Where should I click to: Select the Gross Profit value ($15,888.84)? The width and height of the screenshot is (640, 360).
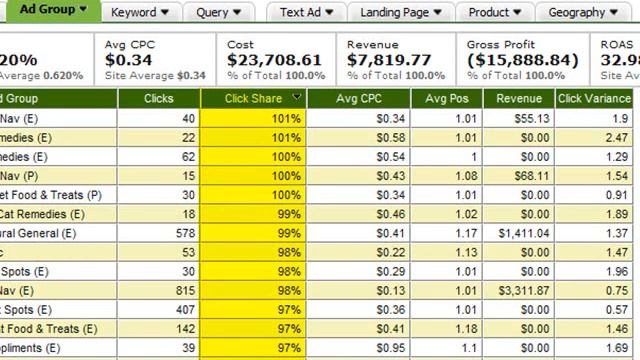pos(523,60)
